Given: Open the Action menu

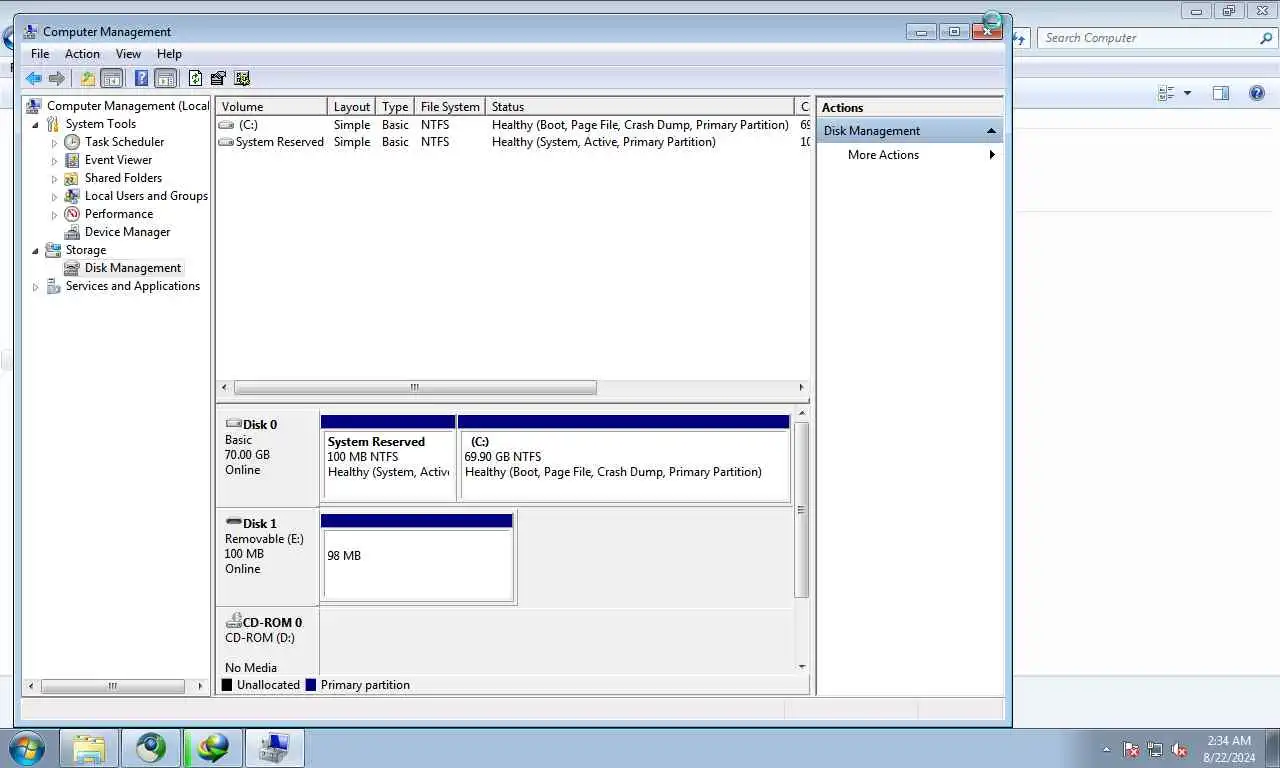Looking at the screenshot, I should click(82, 54).
